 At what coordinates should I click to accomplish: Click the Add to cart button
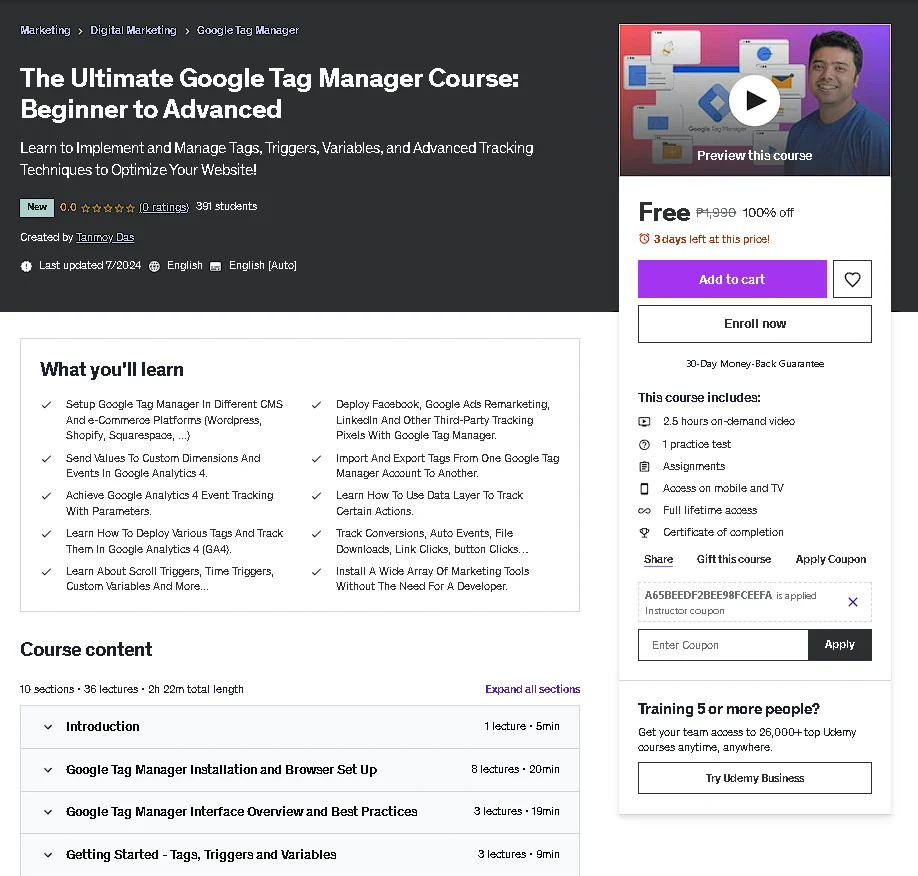(x=732, y=279)
